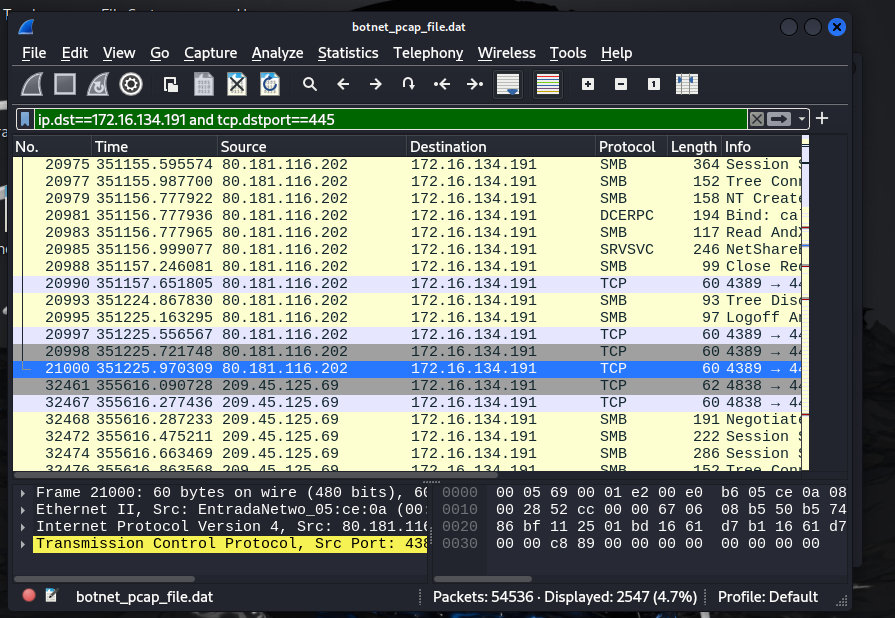Open expert information red circle icon
The image size is (895, 618).
pos(29,596)
